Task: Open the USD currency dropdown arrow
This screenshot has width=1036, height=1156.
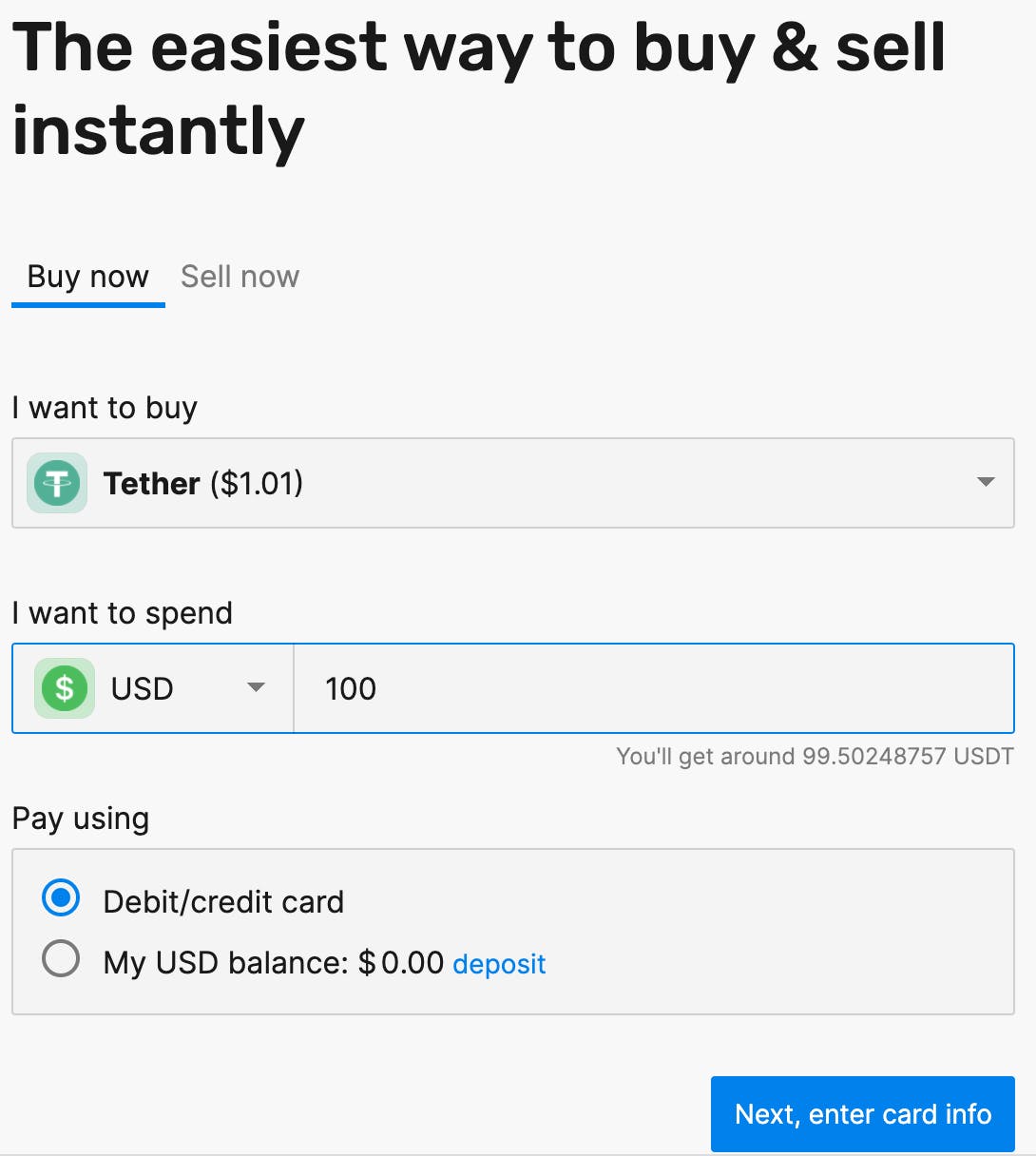Action: (x=256, y=687)
